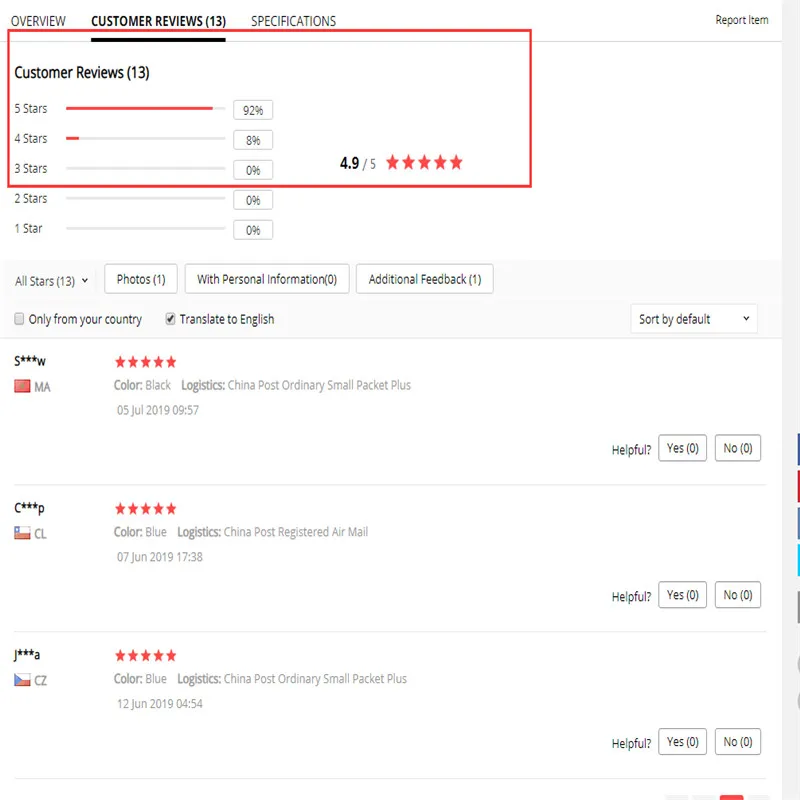Click the overall 4.9 rating stars
This screenshot has width=800, height=800.
(424, 163)
